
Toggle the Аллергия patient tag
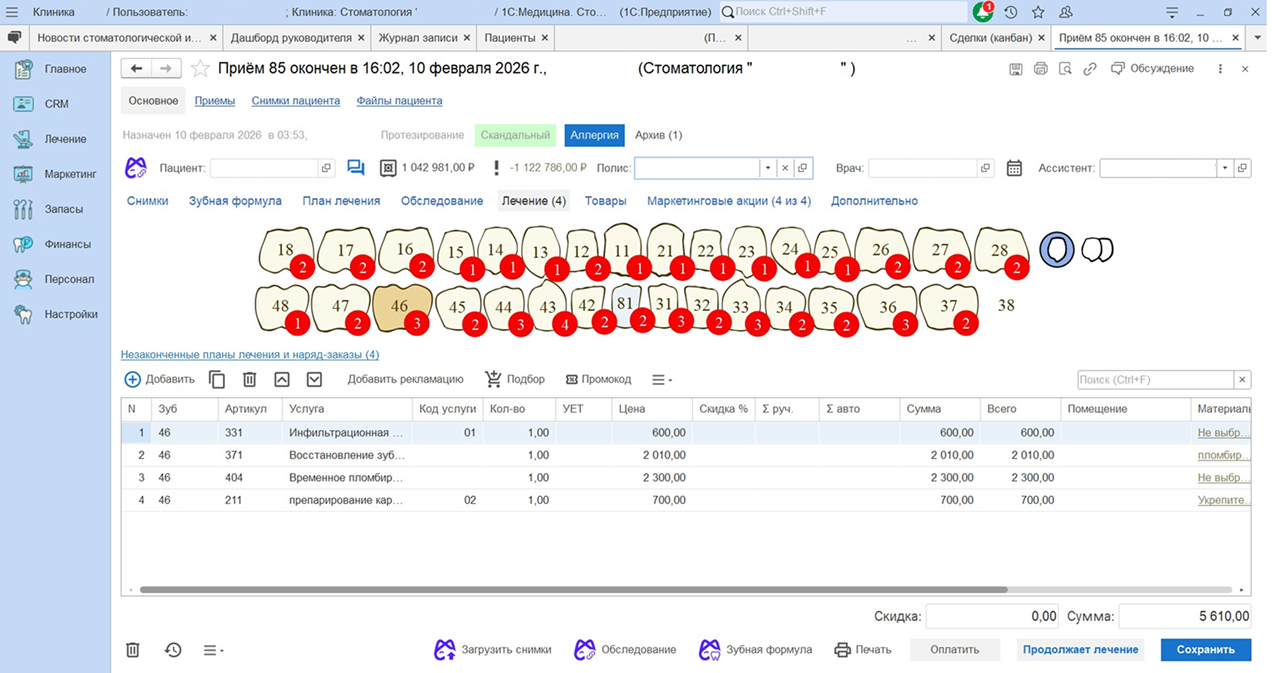[x=594, y=135]
